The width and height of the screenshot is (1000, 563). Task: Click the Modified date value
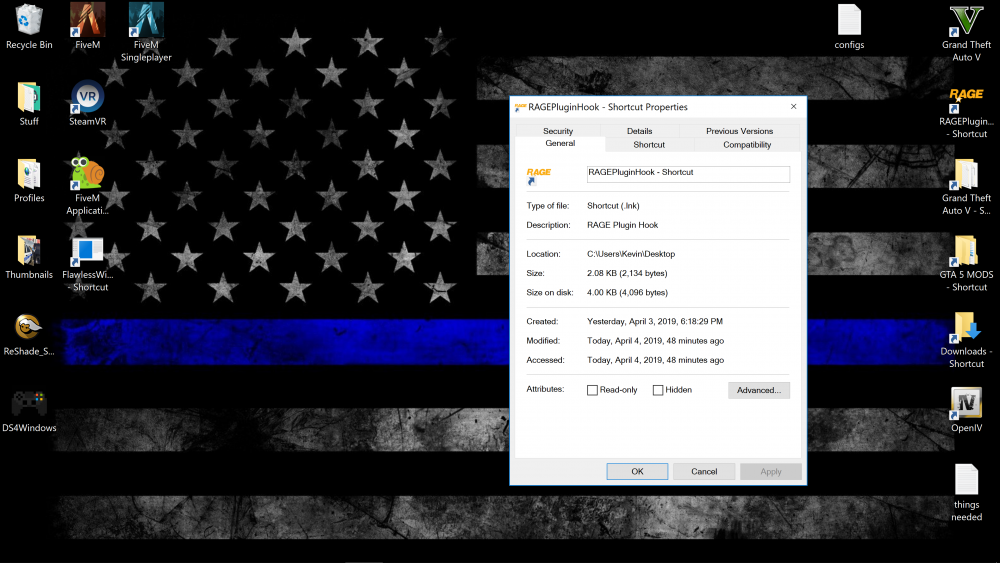click(x=655, y=340)
